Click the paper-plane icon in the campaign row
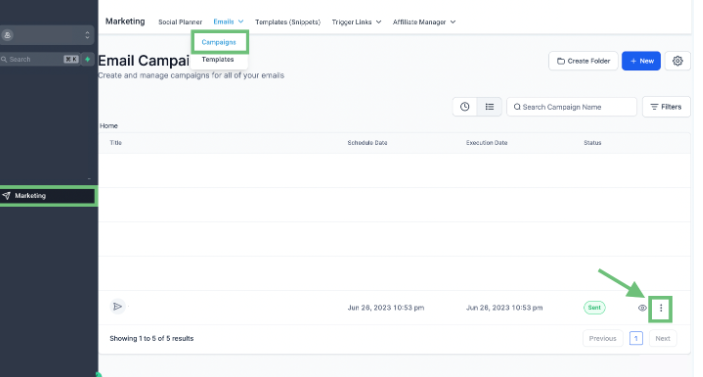 [x=117, y=307]
